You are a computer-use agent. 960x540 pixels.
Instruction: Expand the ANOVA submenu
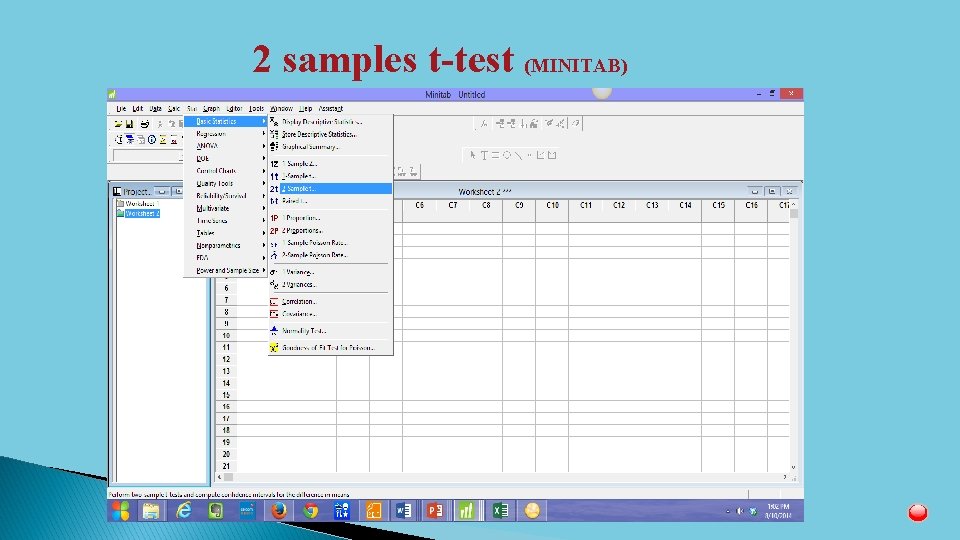(x=226, y=146)
